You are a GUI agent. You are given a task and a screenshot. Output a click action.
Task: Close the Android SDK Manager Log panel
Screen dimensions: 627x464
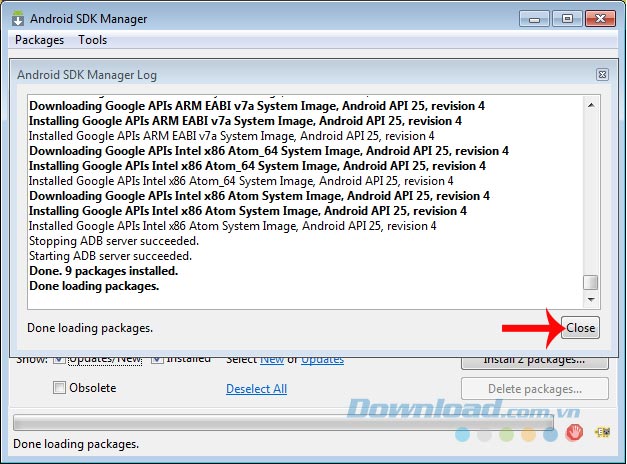602,74
